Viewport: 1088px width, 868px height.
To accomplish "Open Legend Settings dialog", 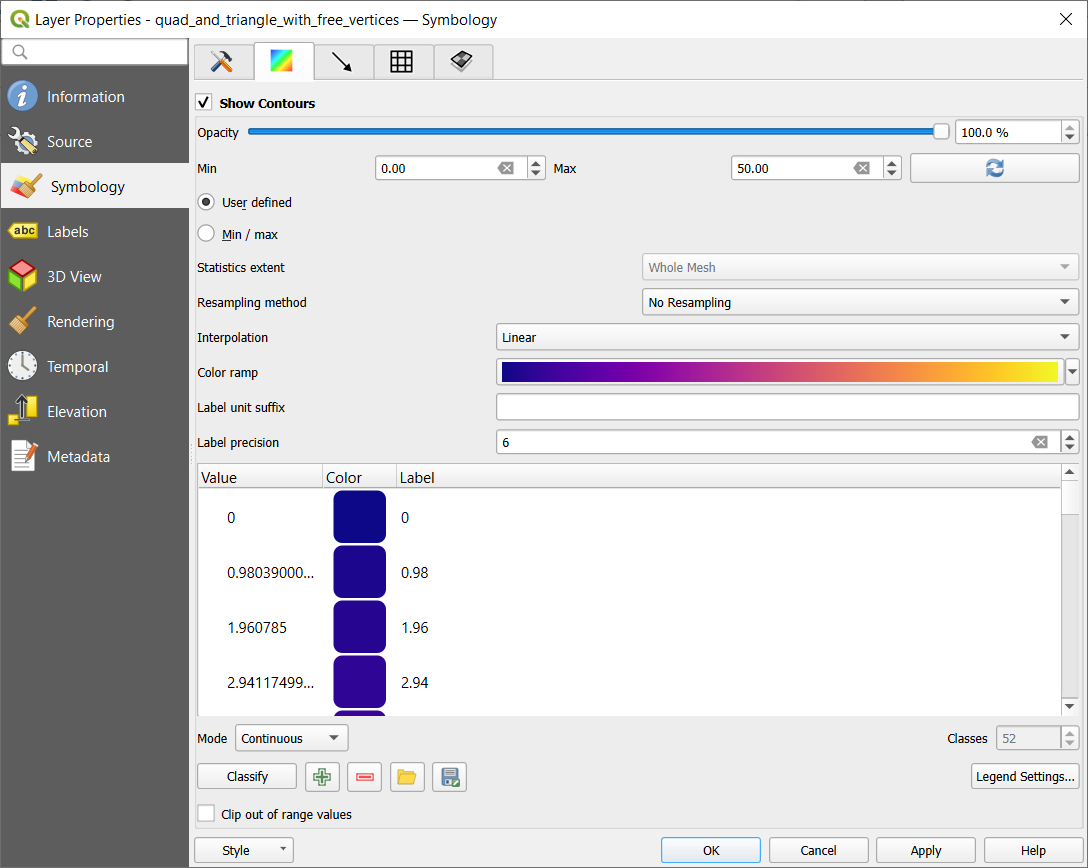I will (1025, 777).
